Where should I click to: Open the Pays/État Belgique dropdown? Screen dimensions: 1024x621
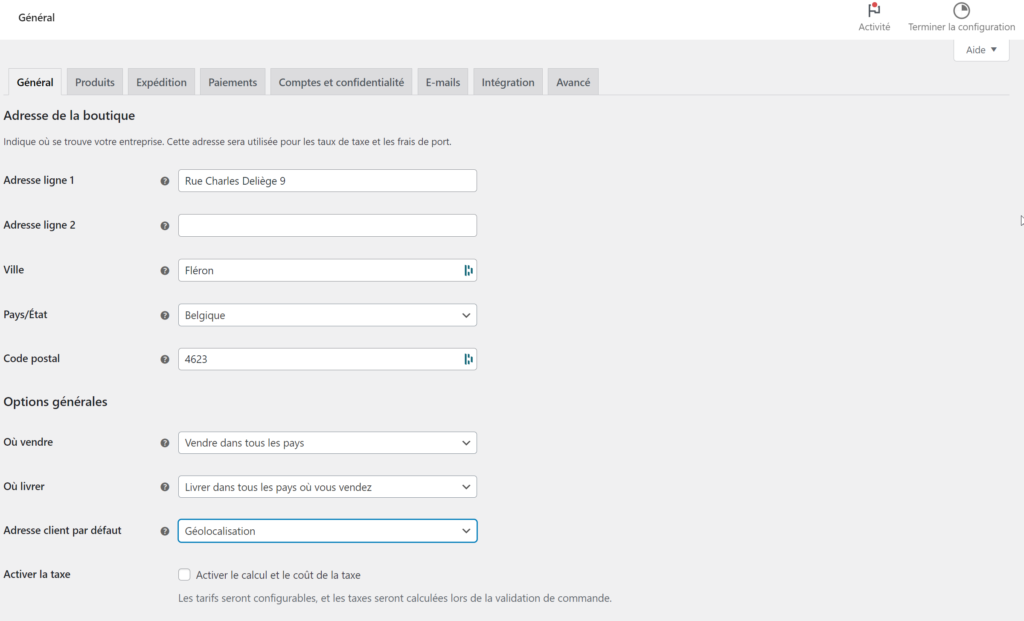click(327, 315)
